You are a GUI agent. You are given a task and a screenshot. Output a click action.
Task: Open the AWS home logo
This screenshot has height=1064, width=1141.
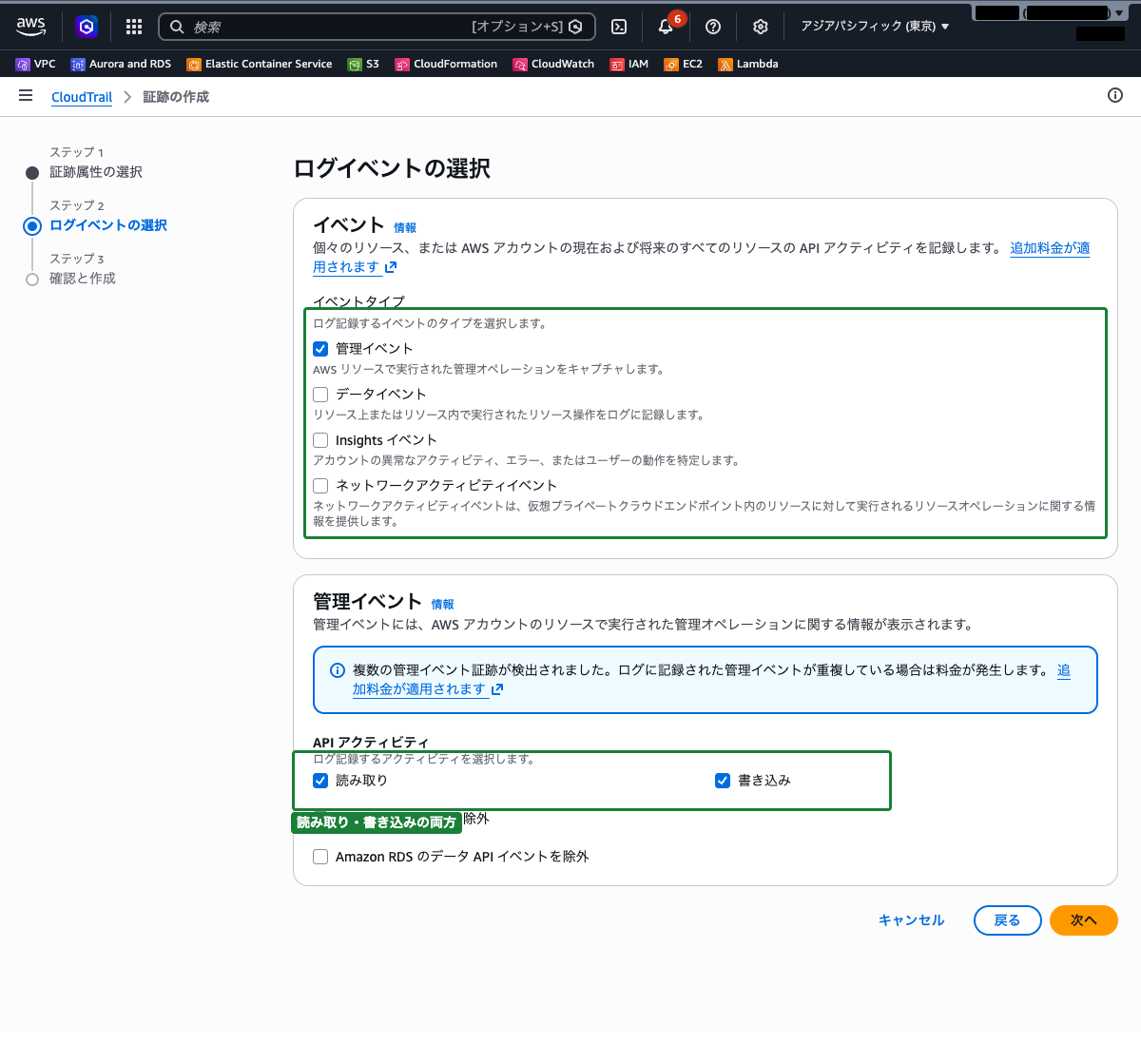coord(30,27)
